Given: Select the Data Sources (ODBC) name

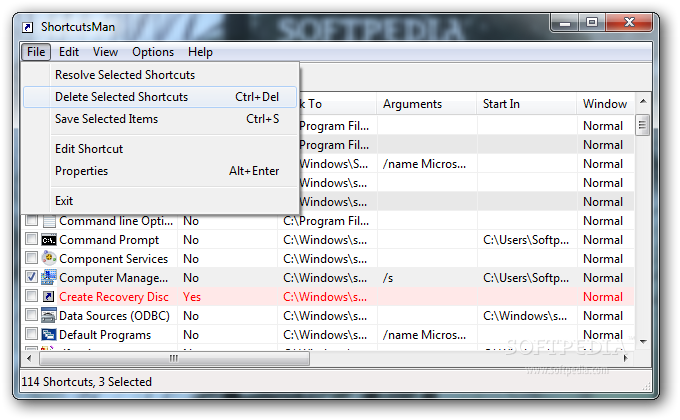Looking at the screenshot, I should [x=114, y=316].
